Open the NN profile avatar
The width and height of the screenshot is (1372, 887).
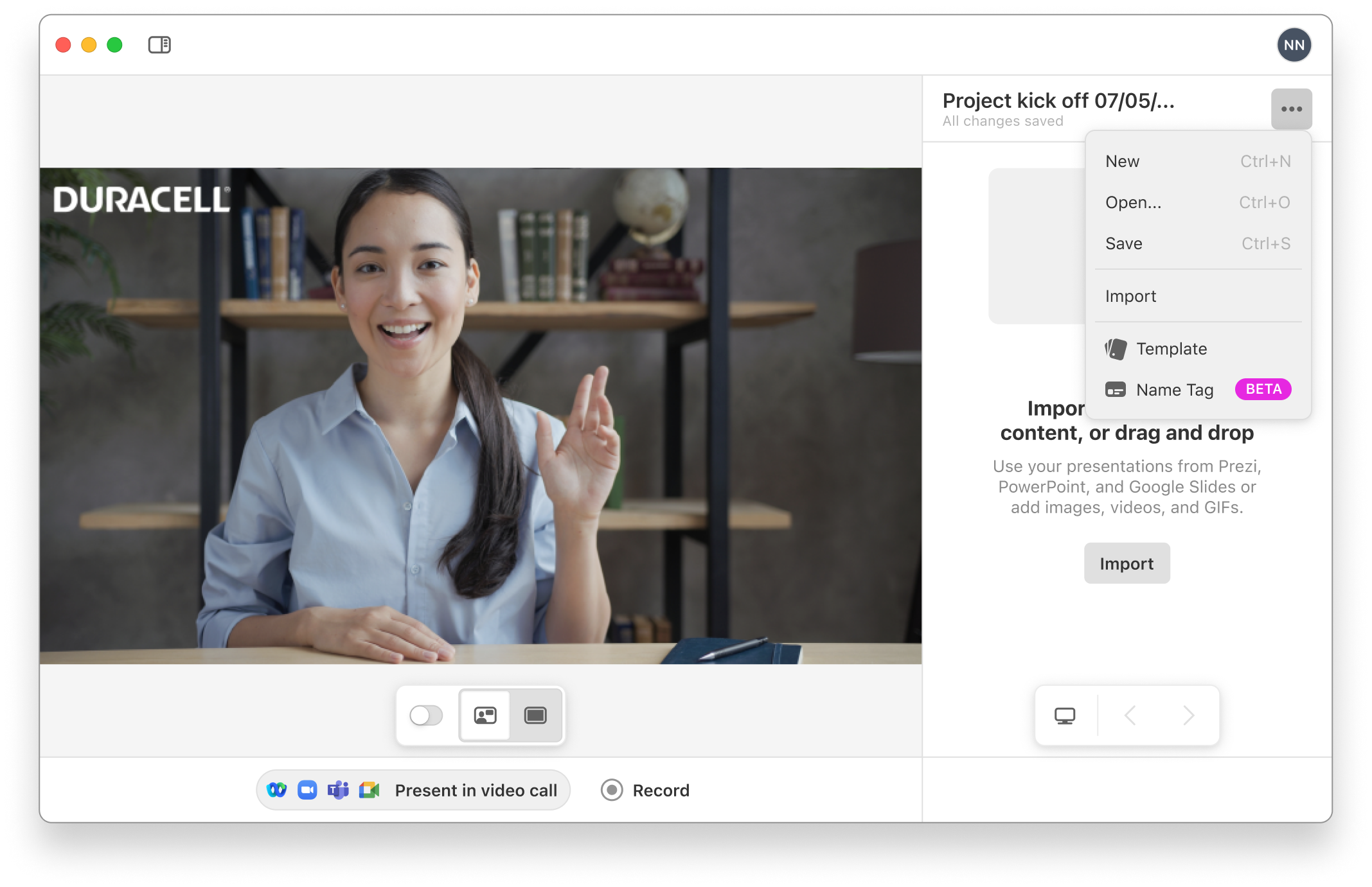tap(1294, 45)
